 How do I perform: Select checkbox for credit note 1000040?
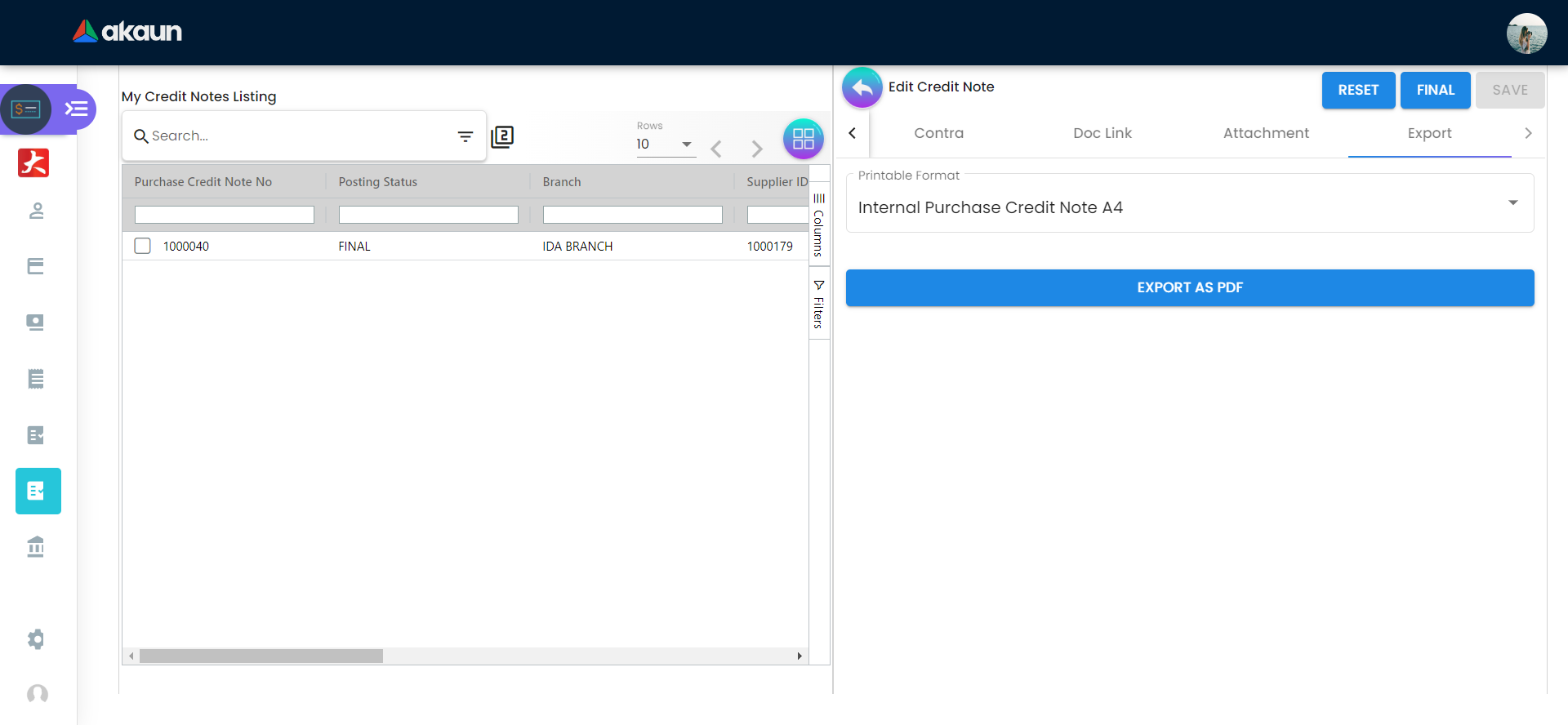click(143, 246)
